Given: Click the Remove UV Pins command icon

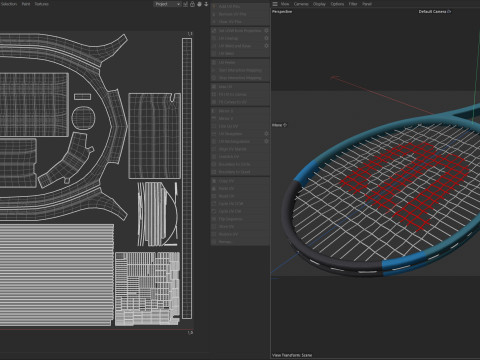Looking at the screenshot, I should (214, 14).
